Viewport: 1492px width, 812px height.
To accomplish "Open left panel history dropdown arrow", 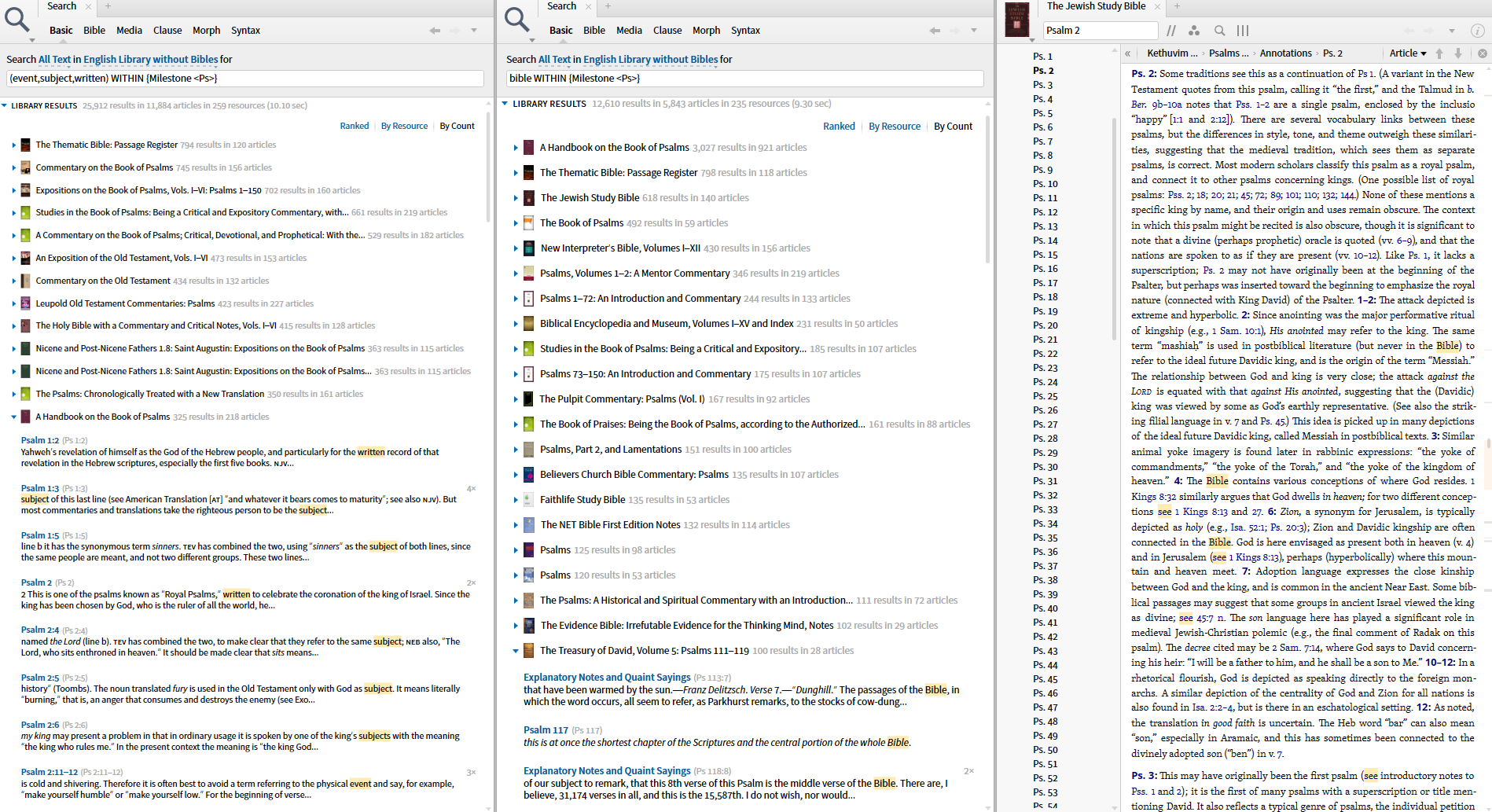I will click(x=474, y=31).
